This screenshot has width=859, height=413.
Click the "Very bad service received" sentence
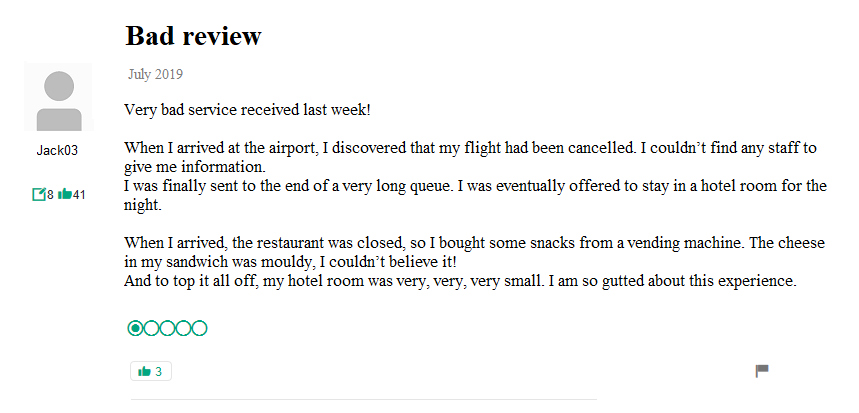247,108
